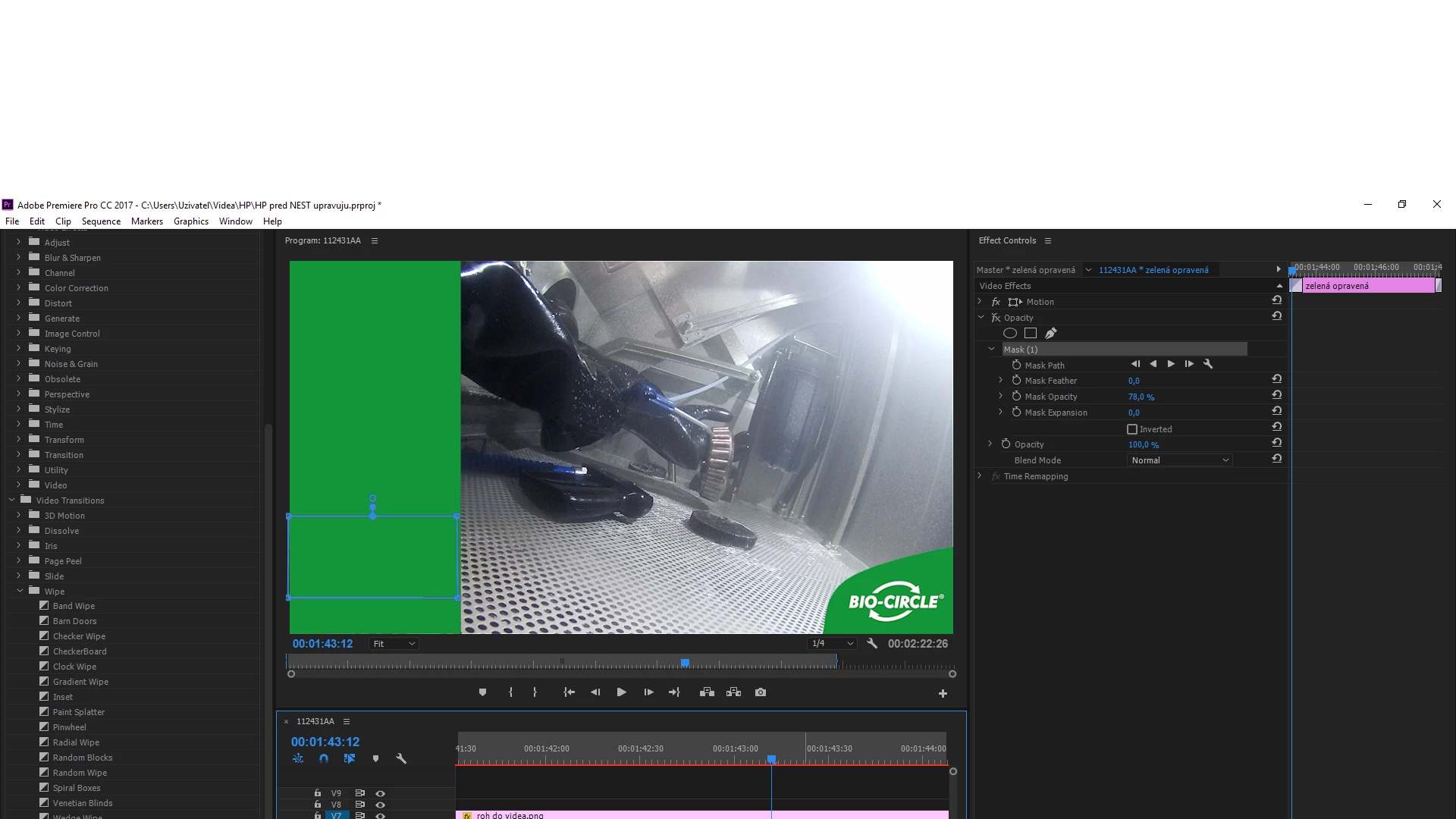Click the Mask Opacity 78,0 % value
Screen dimensions: 1456x819
tap(1141, 397)
